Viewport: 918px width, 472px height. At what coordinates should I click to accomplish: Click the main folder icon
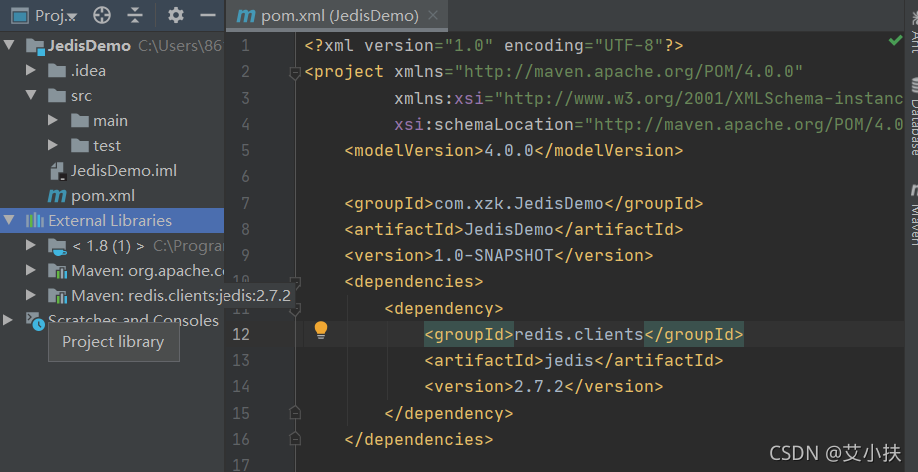(x=79, y=121)
